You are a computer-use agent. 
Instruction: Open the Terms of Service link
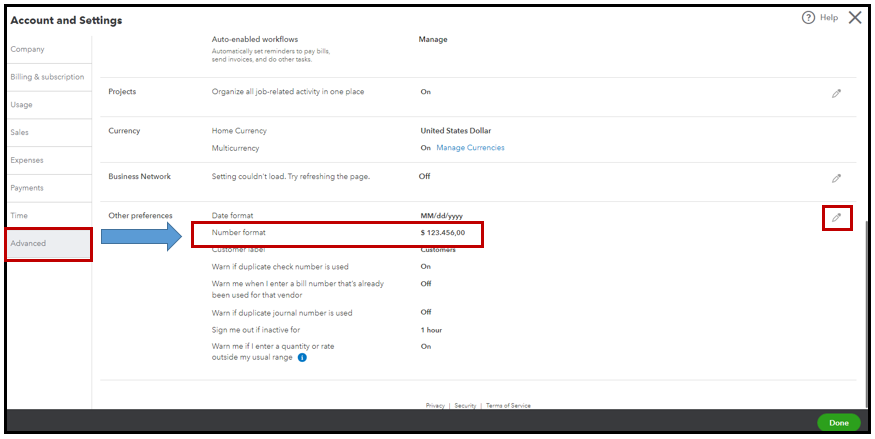click(x=508, y=406)
